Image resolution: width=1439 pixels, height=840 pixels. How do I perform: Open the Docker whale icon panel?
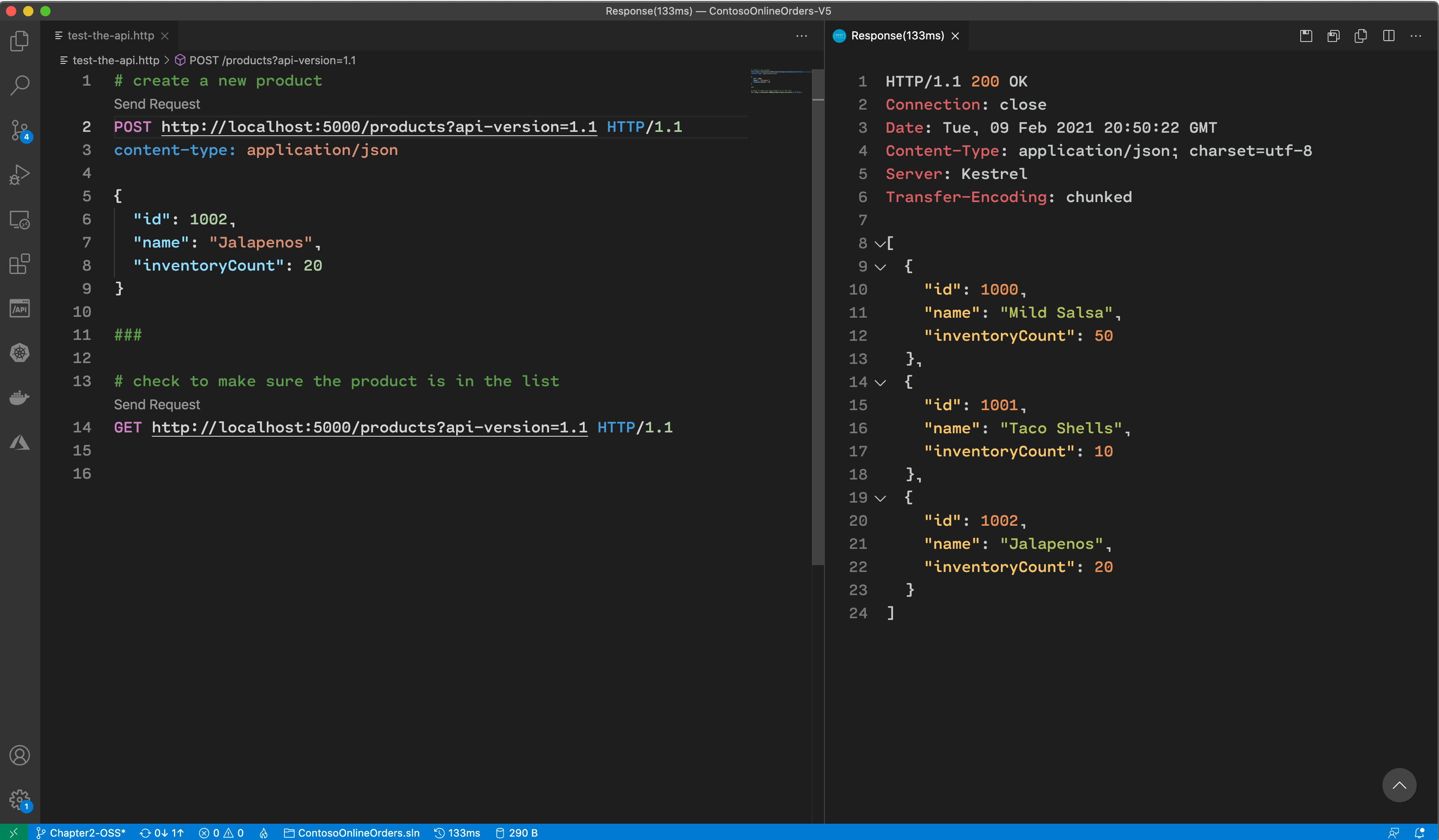[x=19, y=397]
